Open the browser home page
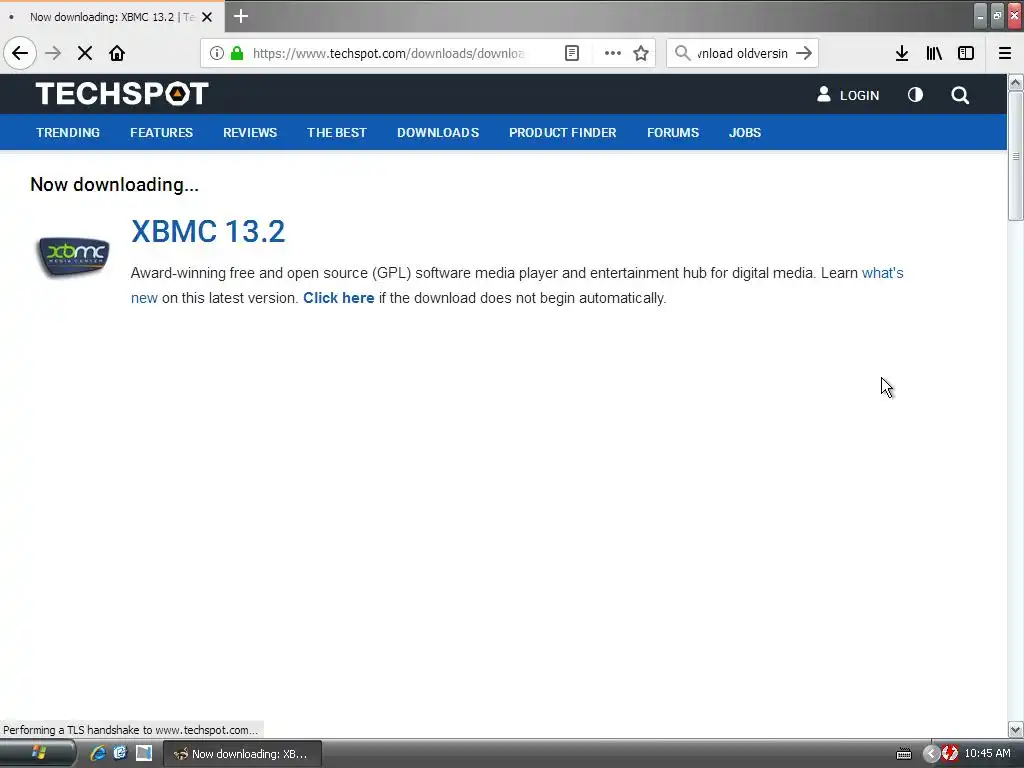The height and width of the screenshot is (768, 1024). [117, 53]
